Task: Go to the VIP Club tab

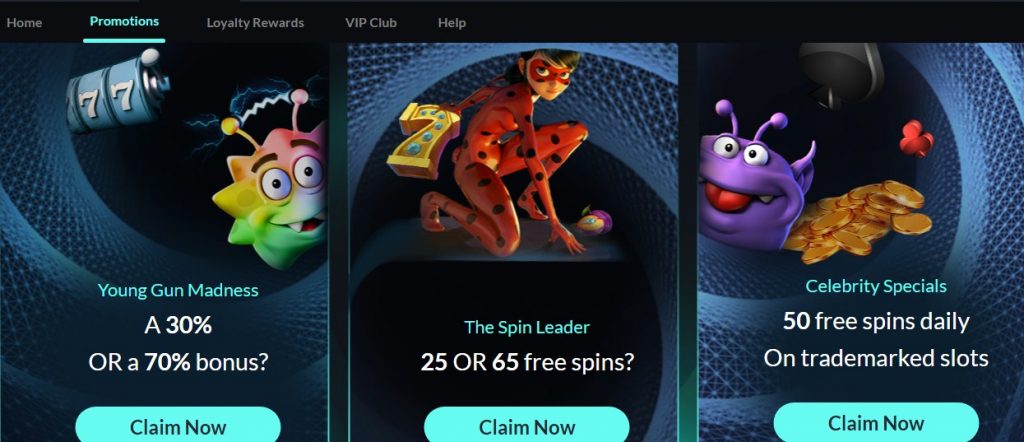Action: (371, 22)
